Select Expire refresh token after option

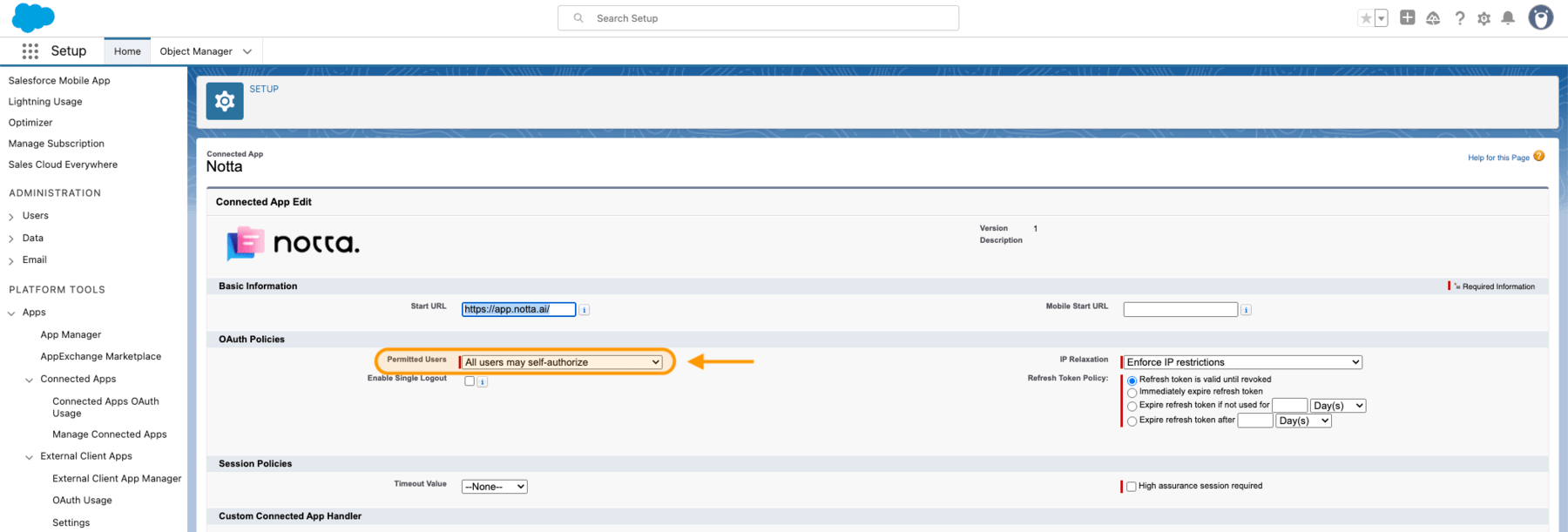pyautogui.click(x=1132, y=421)
